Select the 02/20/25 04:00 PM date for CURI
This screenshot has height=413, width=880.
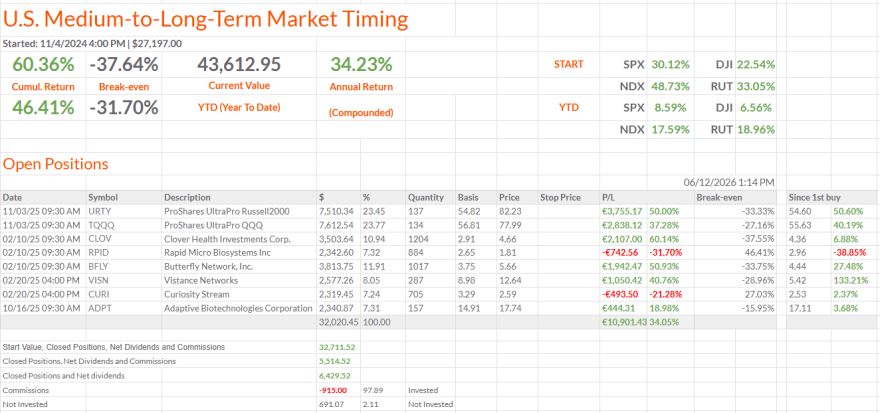40,294
